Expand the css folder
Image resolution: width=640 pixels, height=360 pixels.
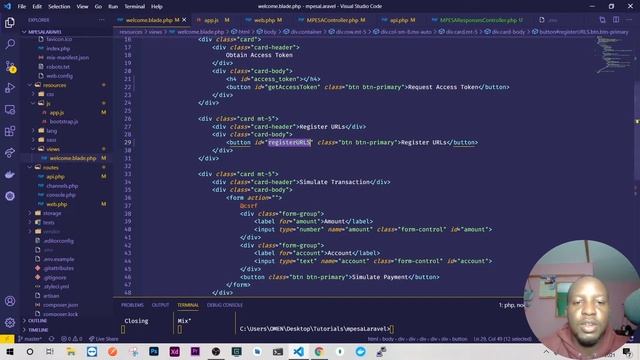click(50, 94)
